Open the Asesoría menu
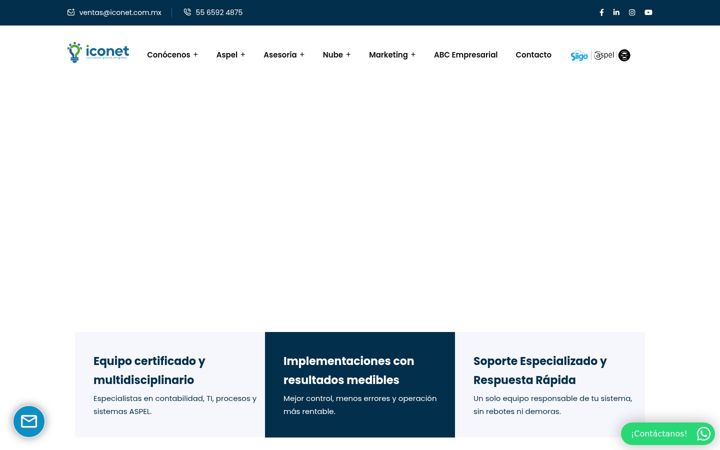 pyautogui.click(x=280, y=55)
